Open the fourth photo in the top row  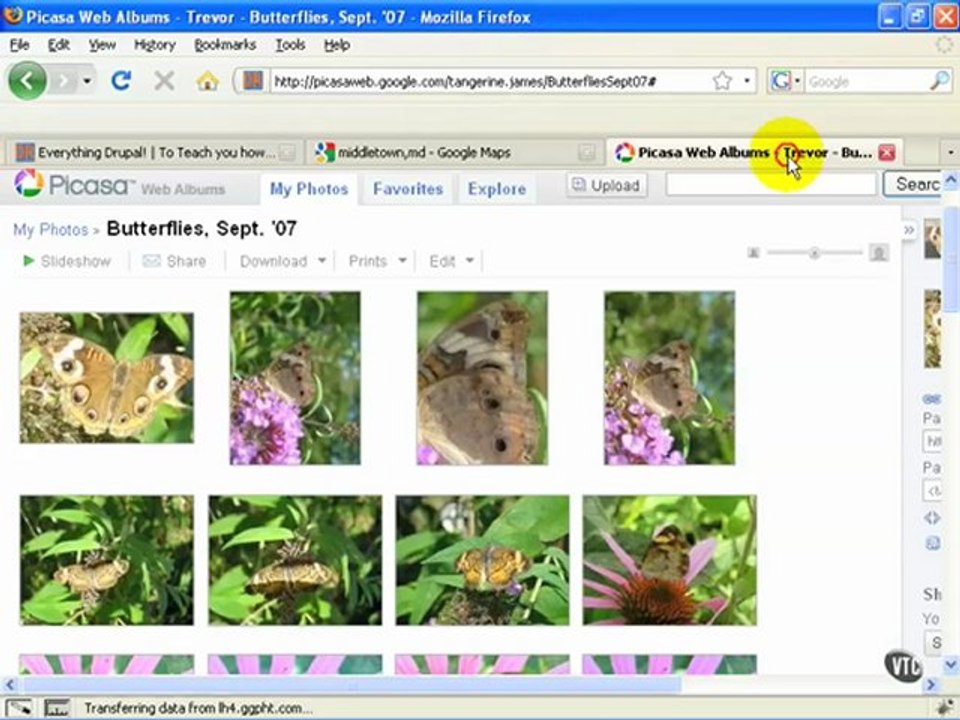[x=669, y=378]
